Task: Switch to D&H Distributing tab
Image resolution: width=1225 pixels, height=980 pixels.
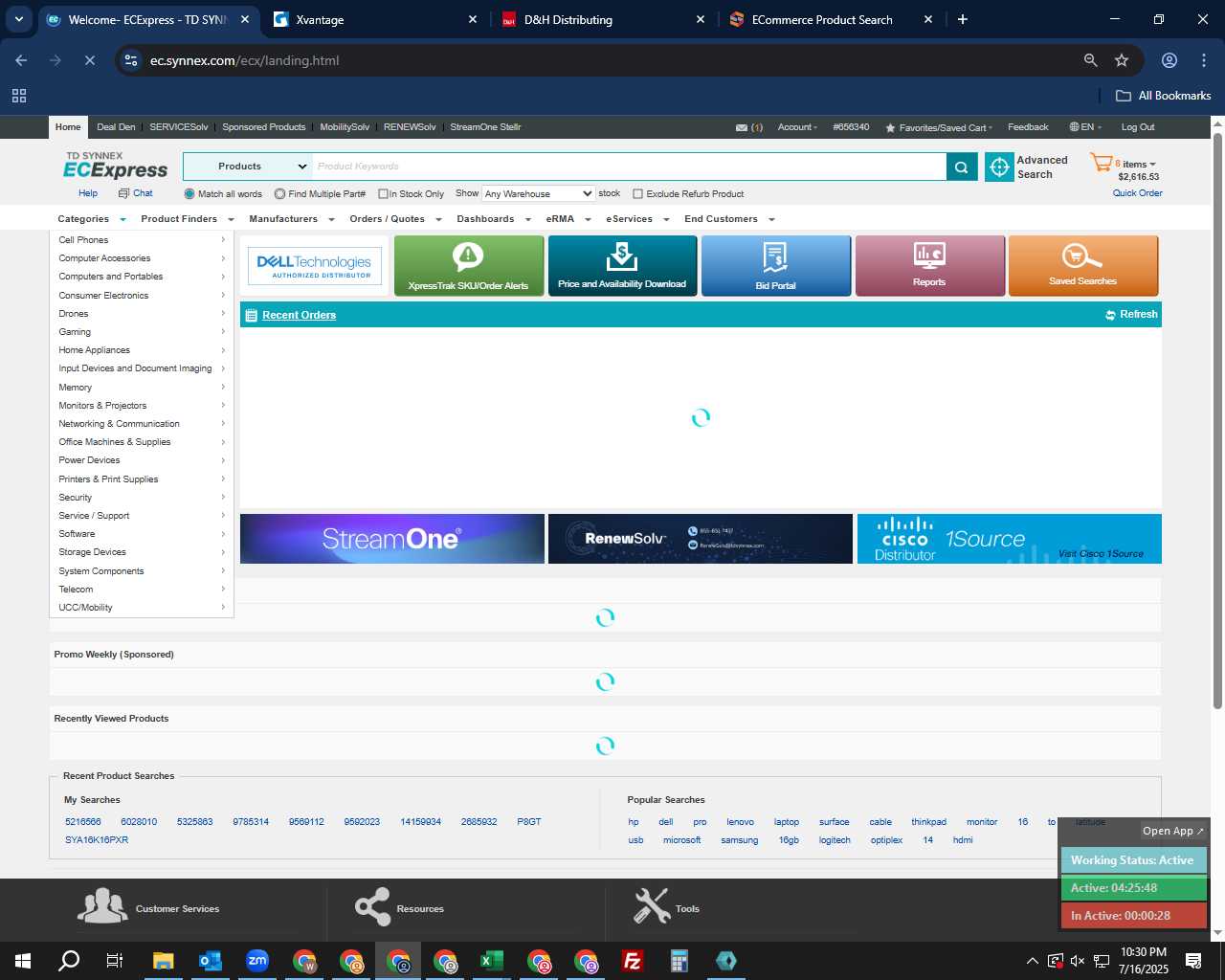Action: (x=602, y=19)
